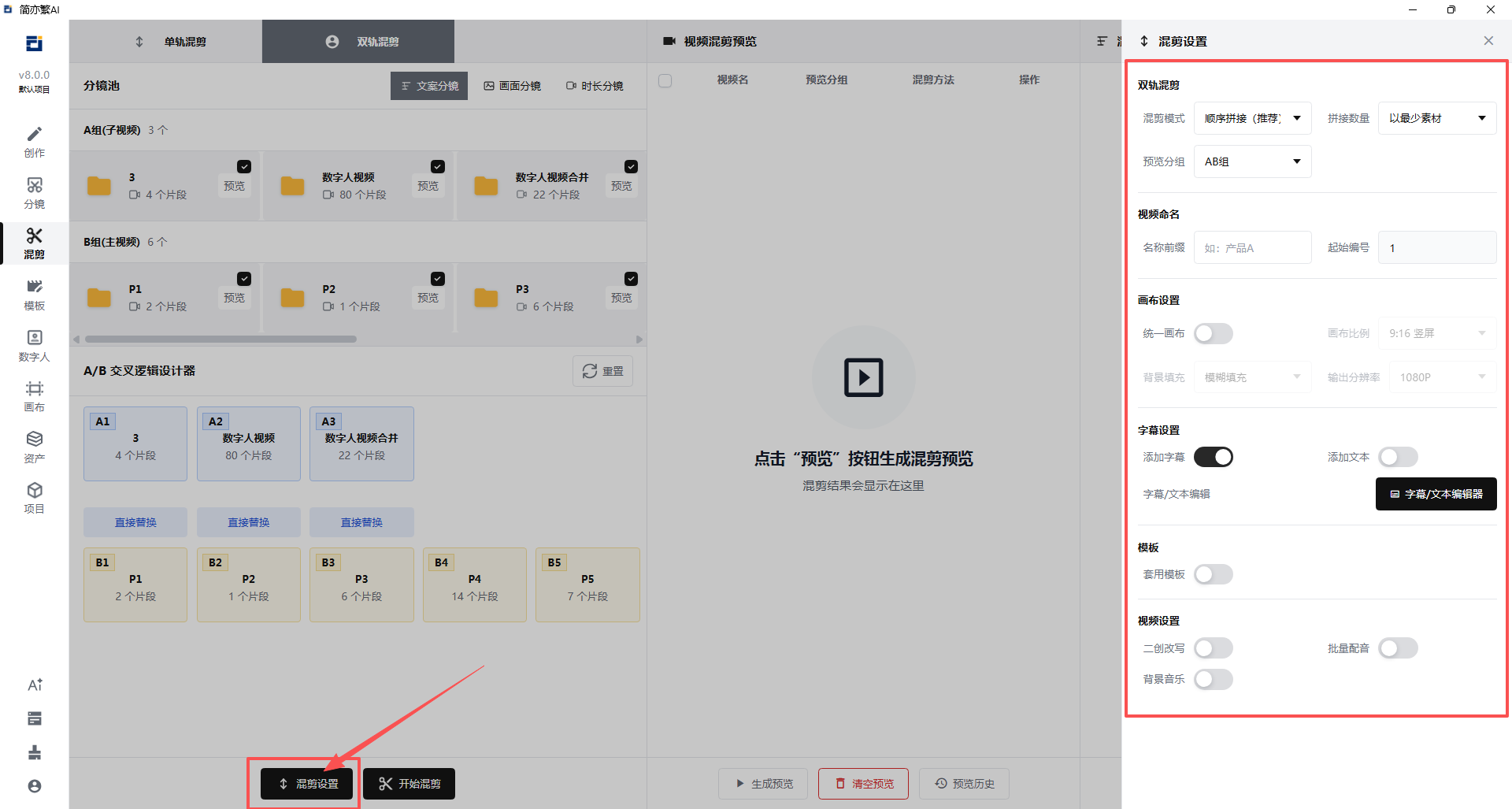Close the 混剪设置 panel
The width and height of the screenshot is (1512, 809).
click(1488, 41)
